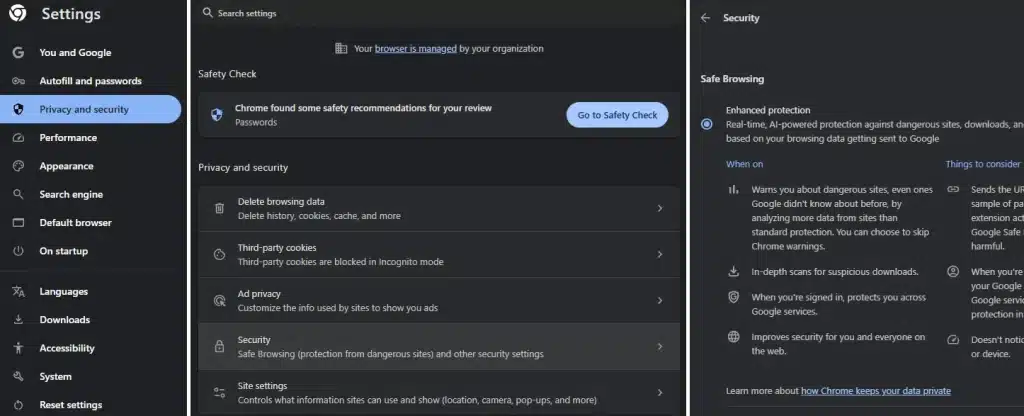Expand the Security row arrow
Viewport: 1024px width, 416px height.
[x=660, y=347]
